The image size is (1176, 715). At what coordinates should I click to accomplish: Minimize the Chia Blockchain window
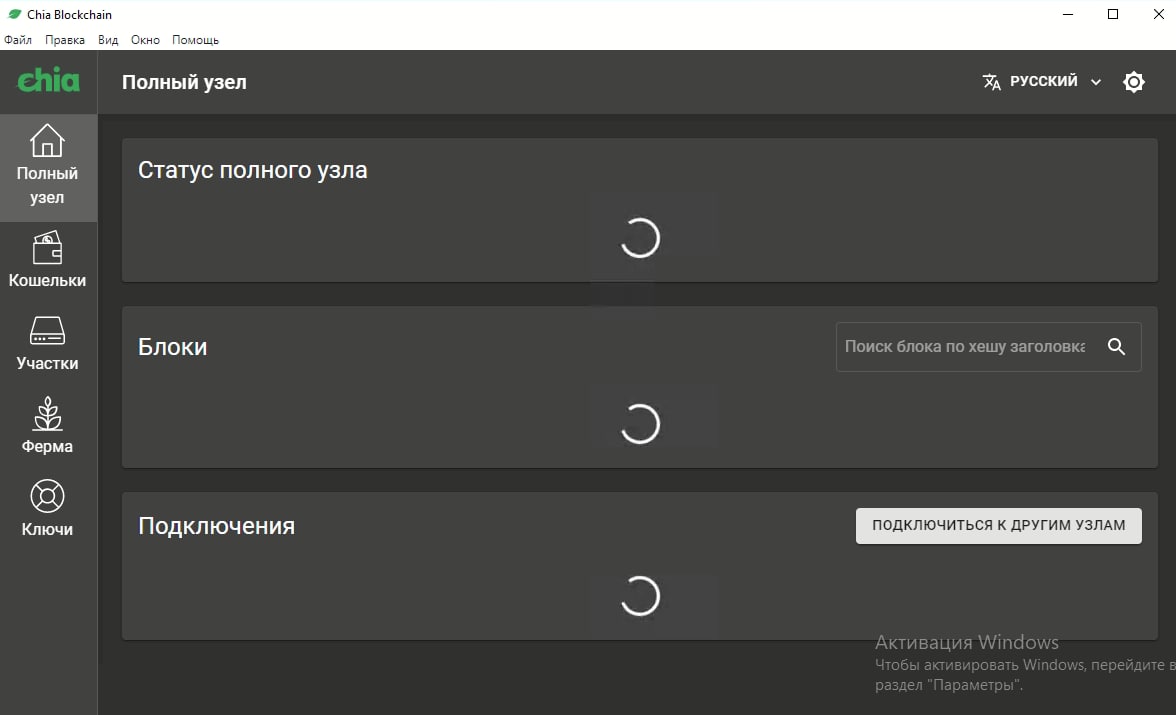(1068, 14)
